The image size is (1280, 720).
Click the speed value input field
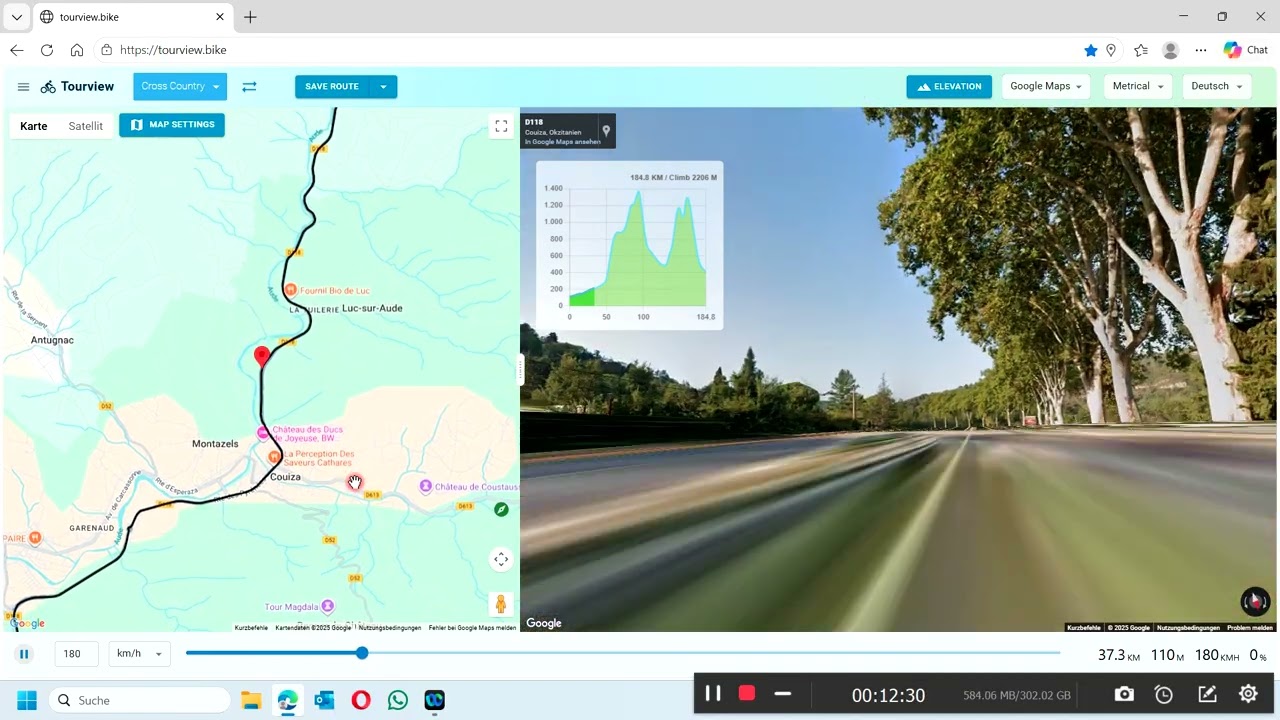(75, 654)
